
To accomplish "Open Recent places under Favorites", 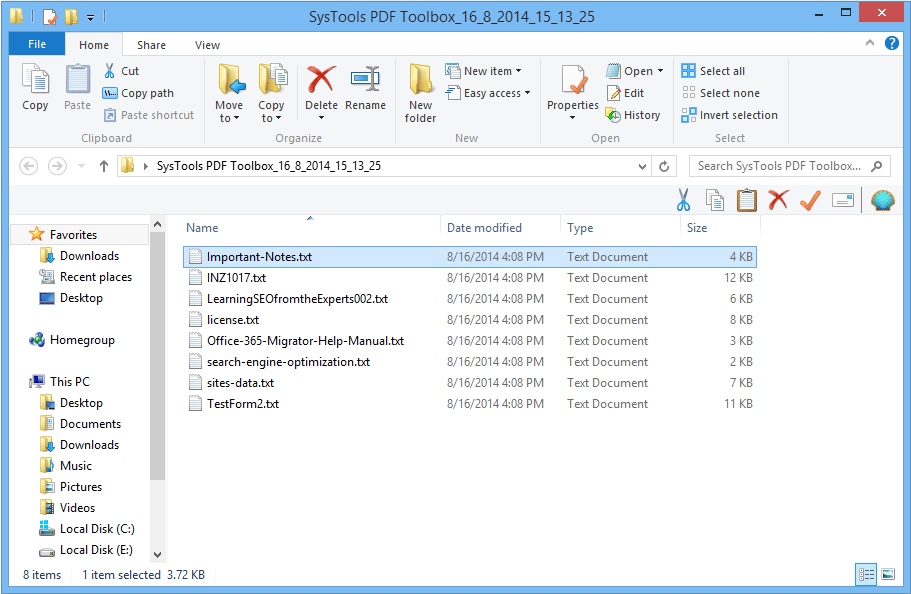I will tap(86, 277).
